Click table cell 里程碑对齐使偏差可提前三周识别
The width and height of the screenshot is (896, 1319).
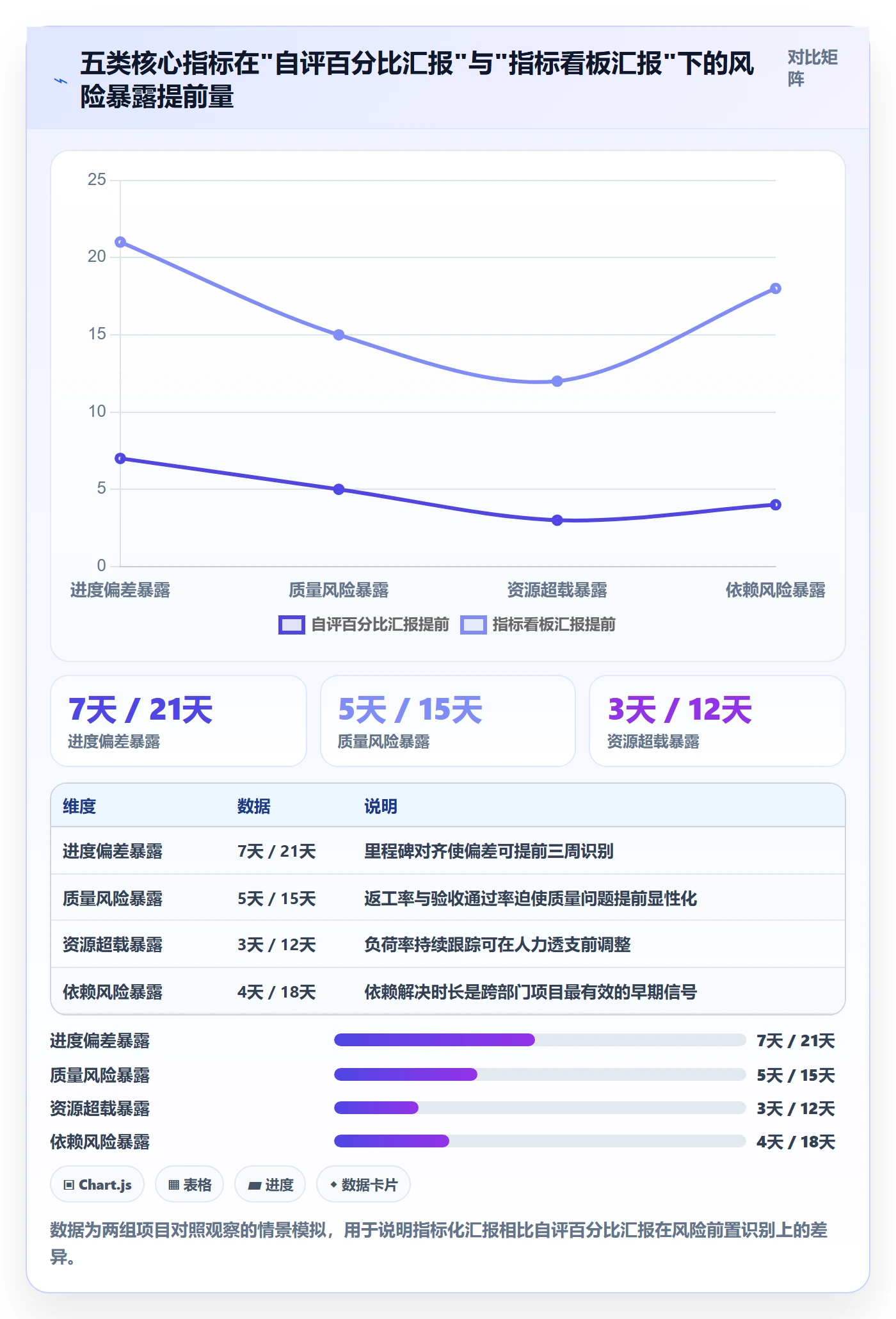click(x=489, y=851)
